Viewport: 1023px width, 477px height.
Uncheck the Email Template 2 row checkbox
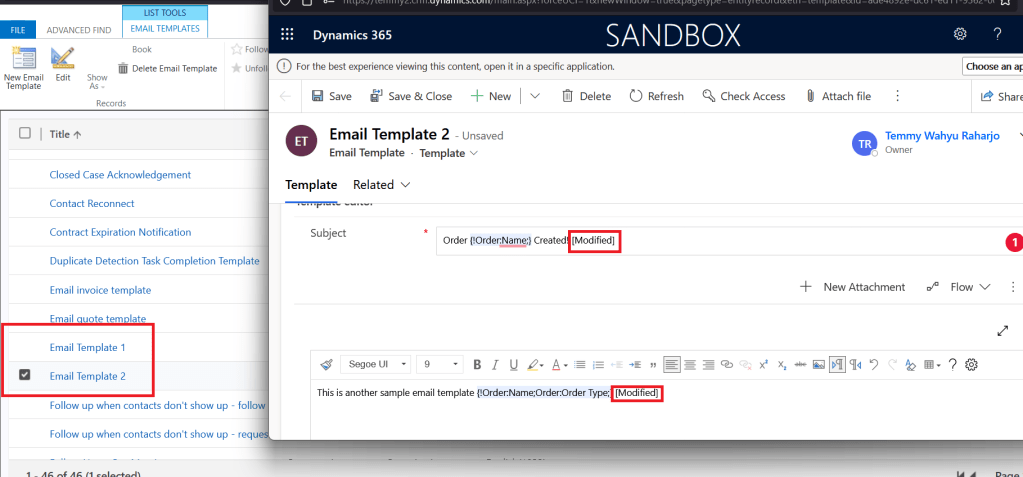(25, 375)
